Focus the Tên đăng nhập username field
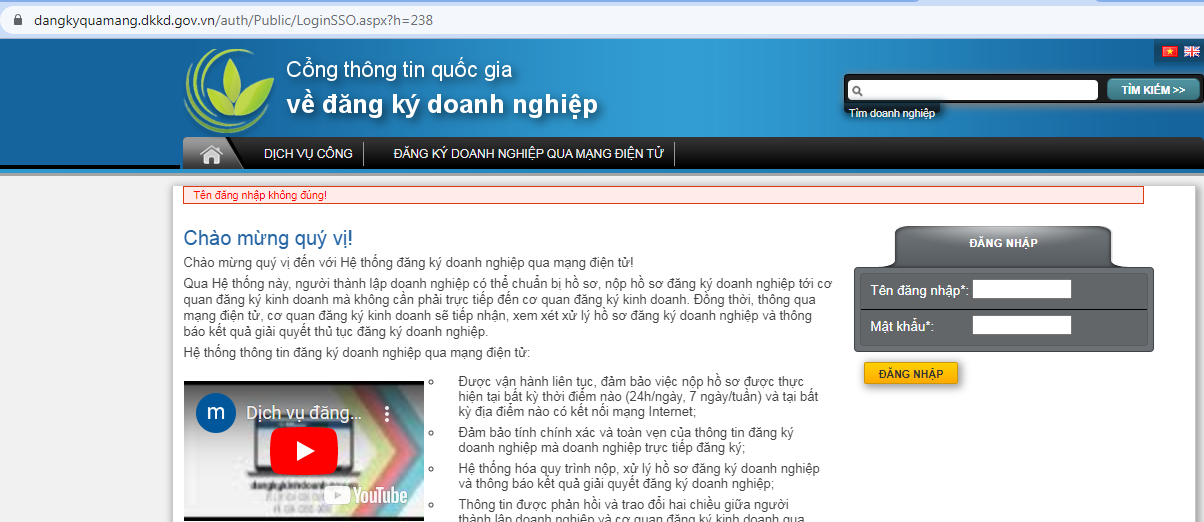Viewport: 1204px width, 522px height. coord(1021,290)
